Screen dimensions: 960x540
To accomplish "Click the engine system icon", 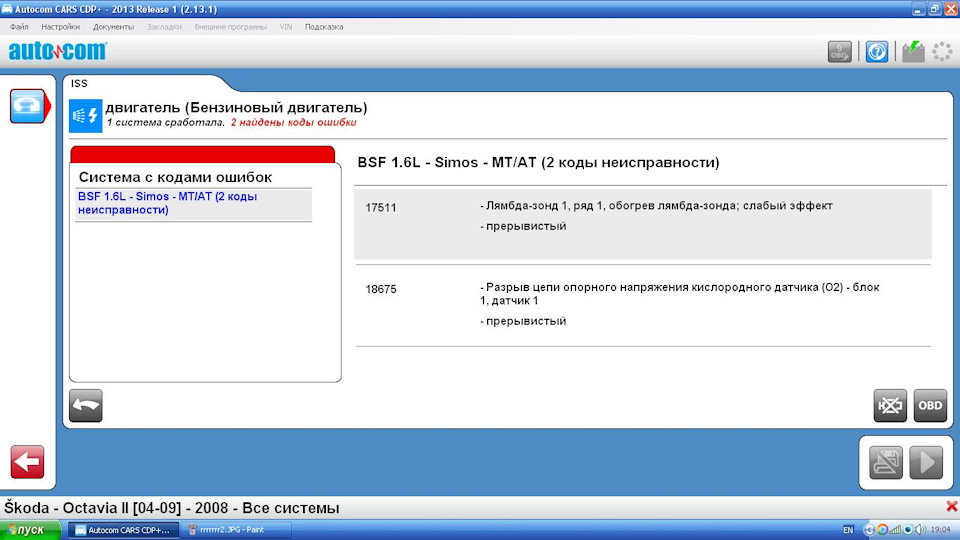I will [86, 116].
